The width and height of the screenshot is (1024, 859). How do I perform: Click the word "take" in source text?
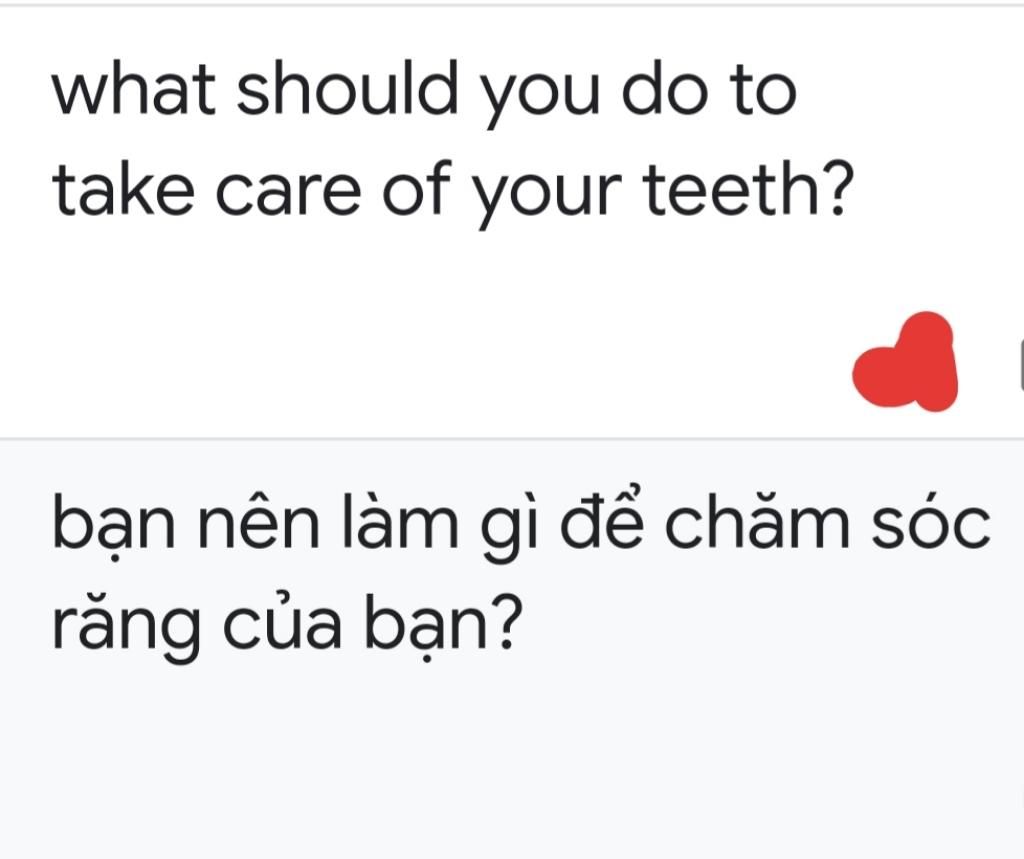(x=123, y=189)
